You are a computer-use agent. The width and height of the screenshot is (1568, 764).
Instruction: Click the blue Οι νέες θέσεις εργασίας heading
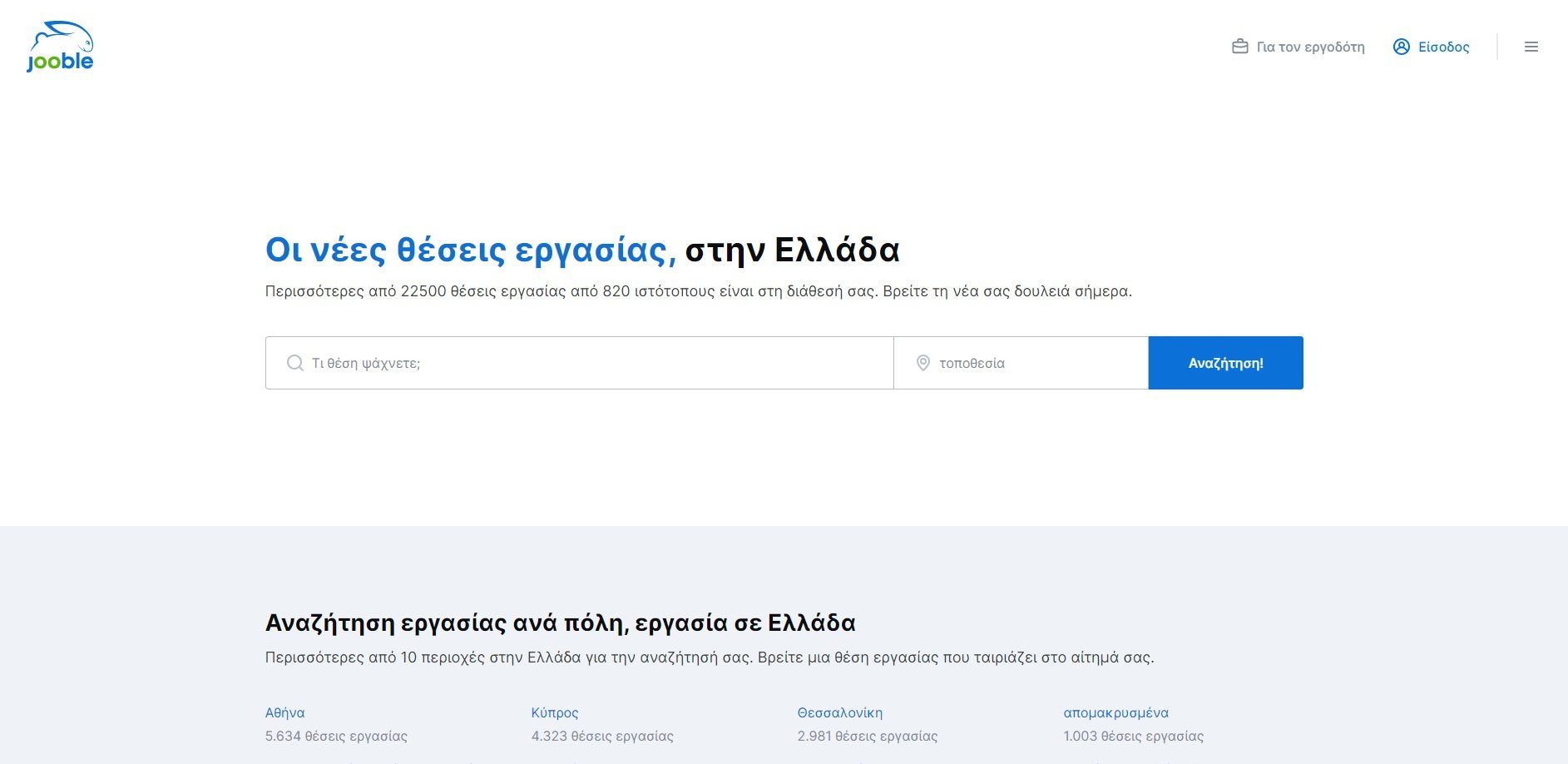464,249
